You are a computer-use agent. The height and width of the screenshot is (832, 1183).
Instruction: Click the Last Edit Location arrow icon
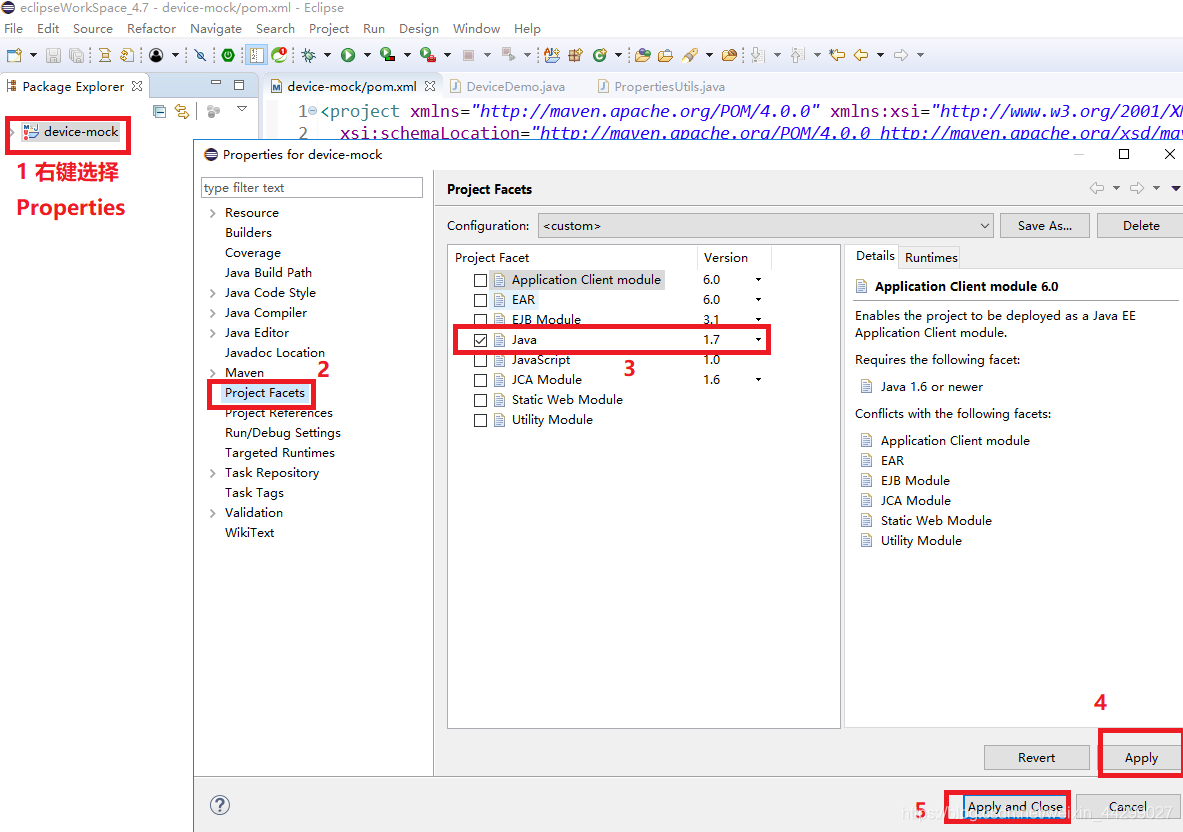[837, 55]
